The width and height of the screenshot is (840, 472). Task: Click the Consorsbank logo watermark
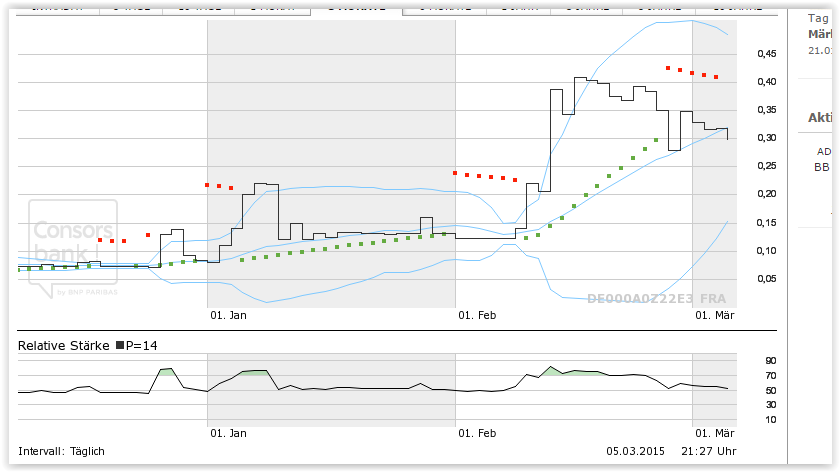point(72,247)
